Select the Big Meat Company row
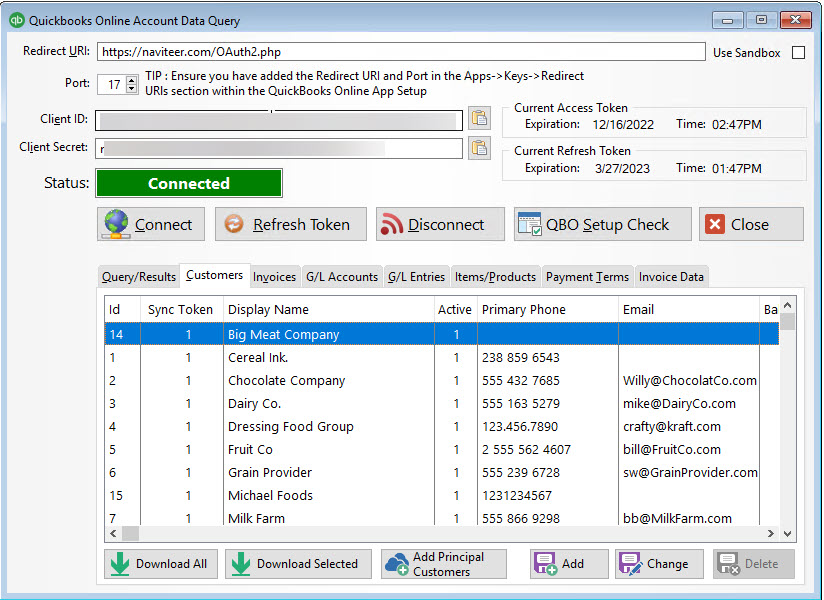 (x=441, y=334)
